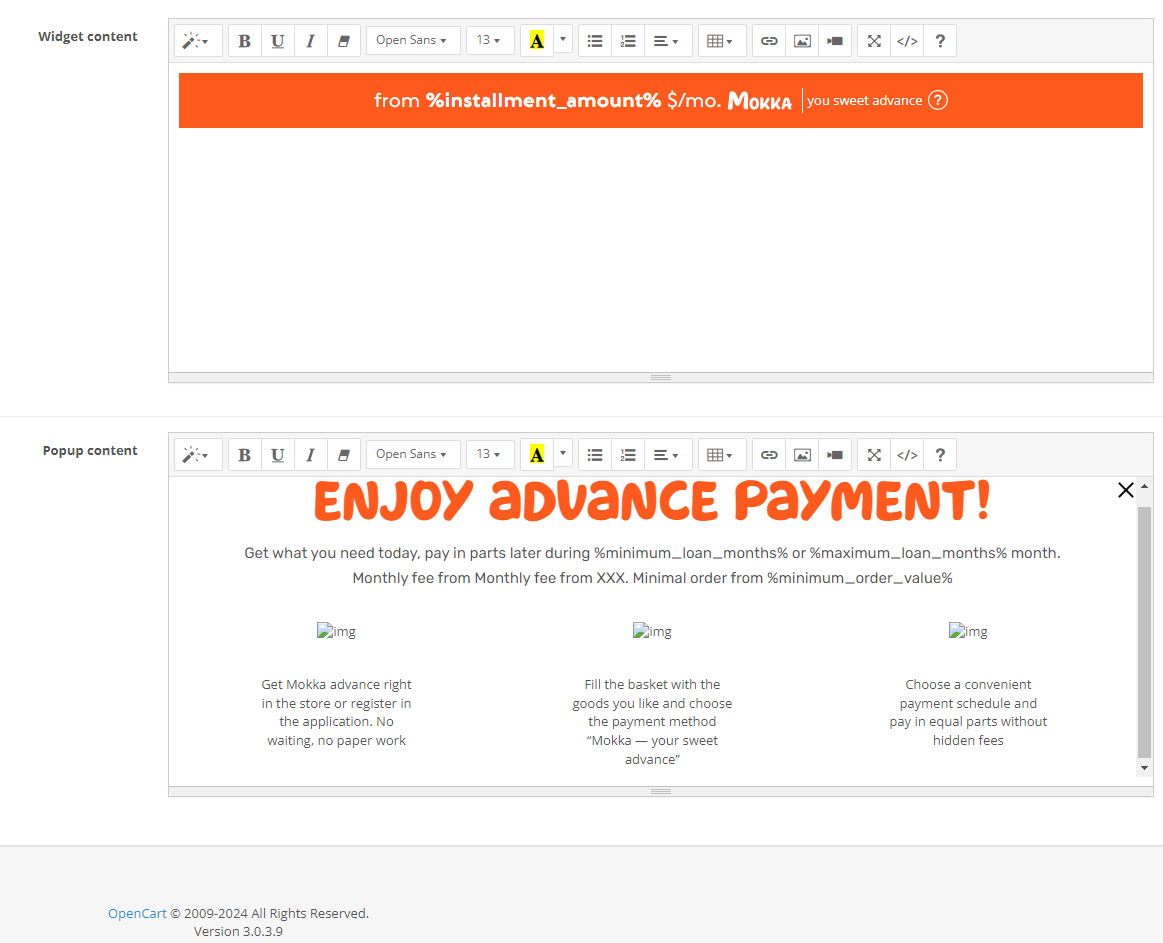
Task: Insert unordered list in Widget content editor
Action: (x=595, y=41)
